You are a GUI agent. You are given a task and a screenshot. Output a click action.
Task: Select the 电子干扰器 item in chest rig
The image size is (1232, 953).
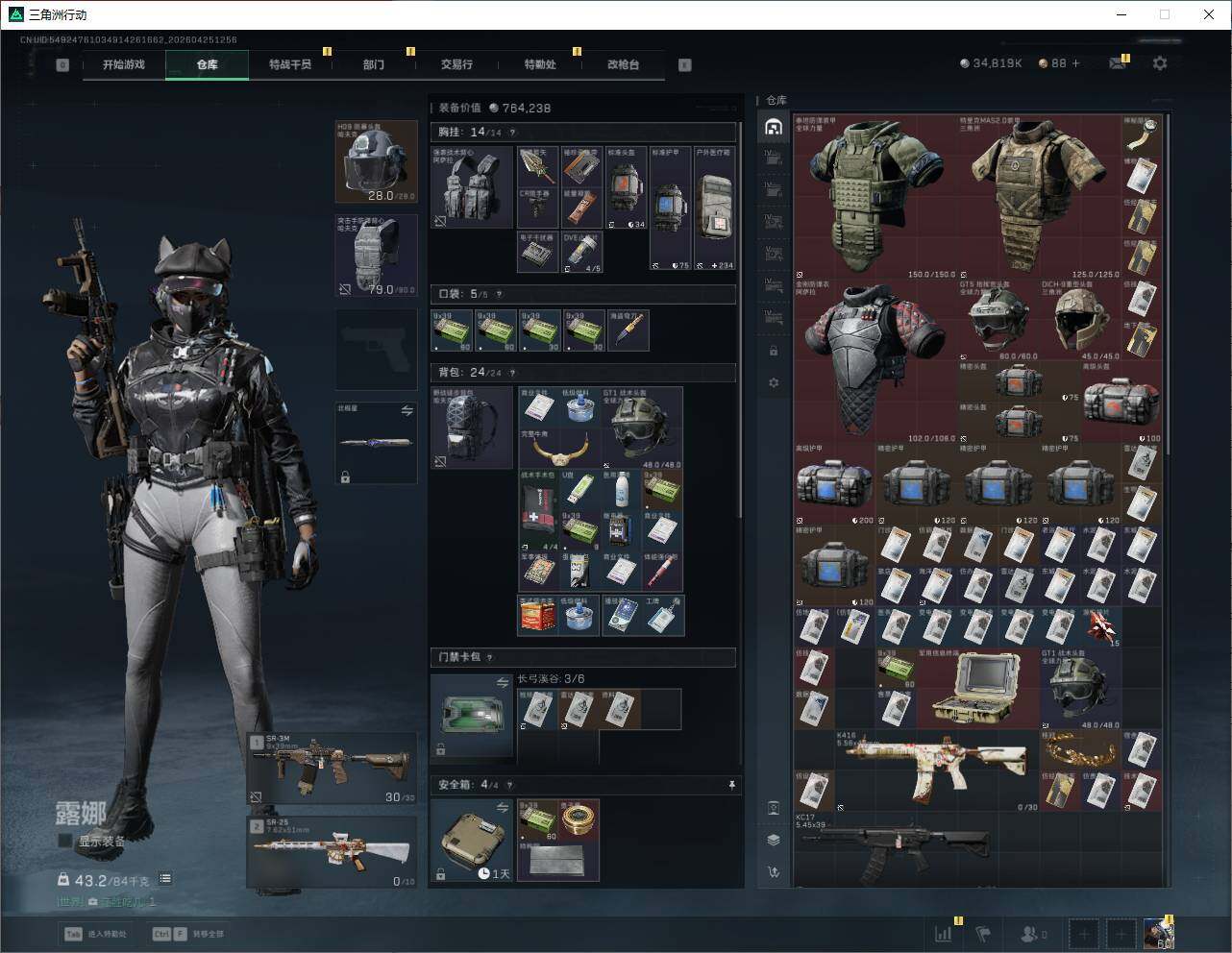click(x=538, y=252)
